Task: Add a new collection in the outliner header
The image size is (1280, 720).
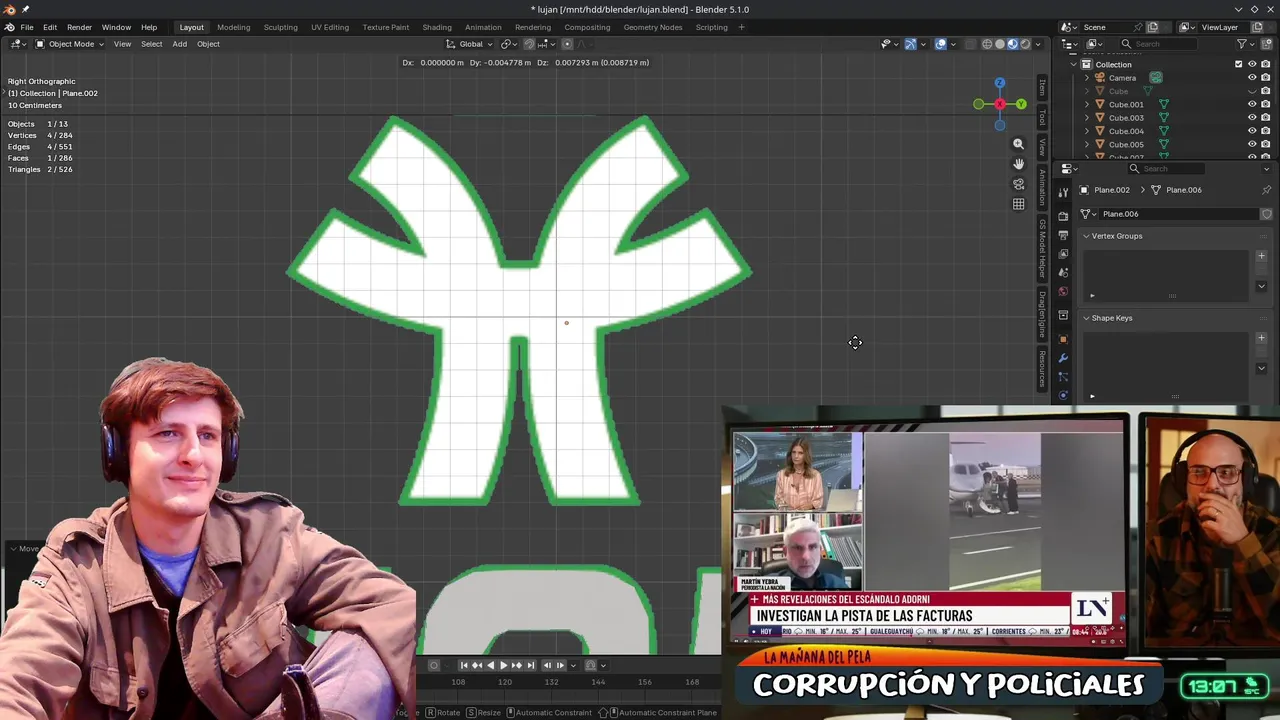Action: pos(1268,44)
